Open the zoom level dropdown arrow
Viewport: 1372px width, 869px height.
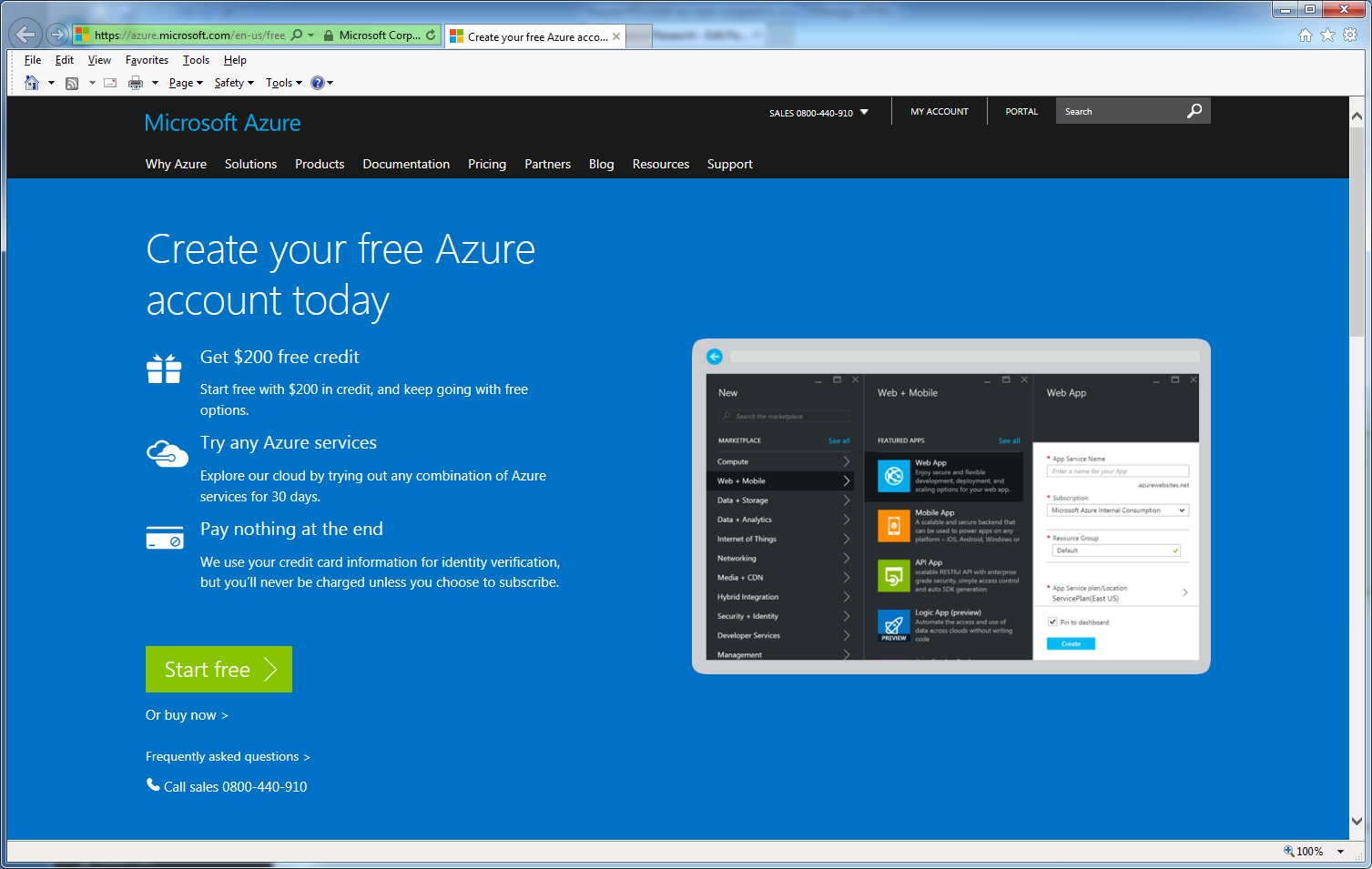pos(1340,852)
